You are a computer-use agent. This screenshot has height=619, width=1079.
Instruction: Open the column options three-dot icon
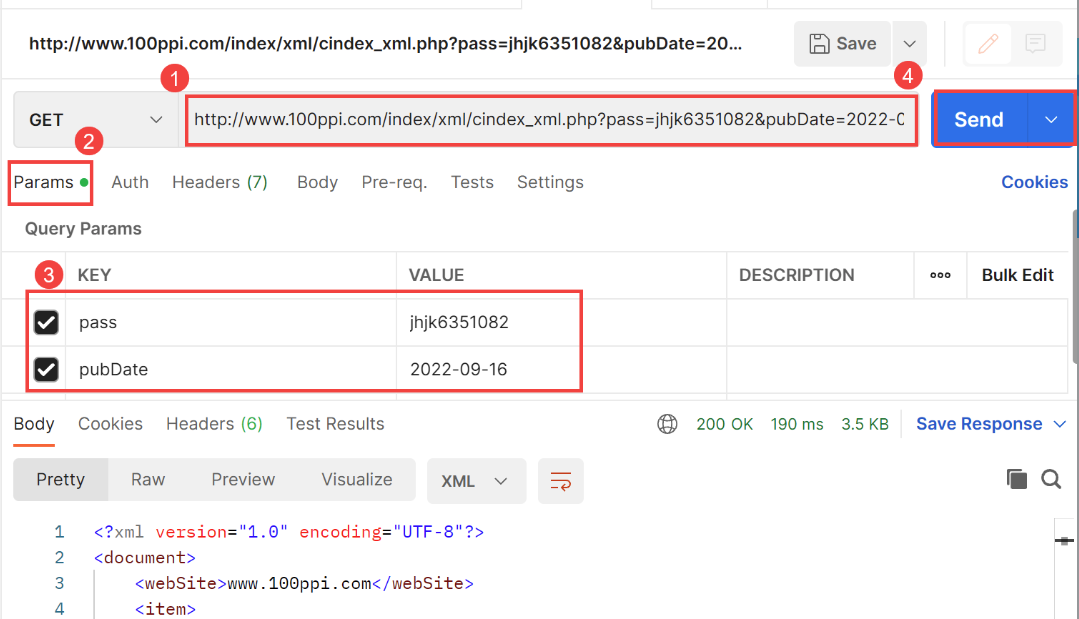coord(940,275)
